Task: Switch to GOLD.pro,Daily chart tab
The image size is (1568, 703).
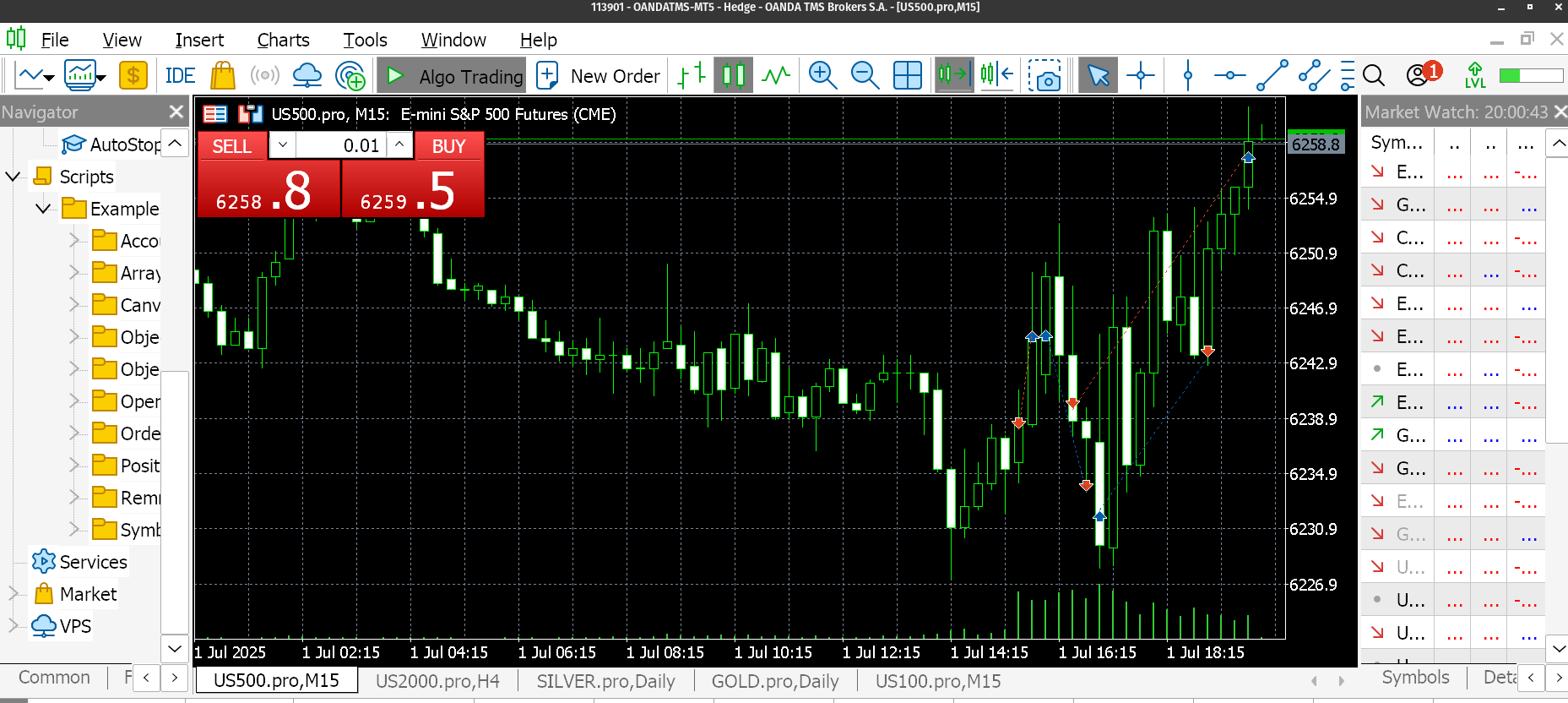Action: (775, 681)
